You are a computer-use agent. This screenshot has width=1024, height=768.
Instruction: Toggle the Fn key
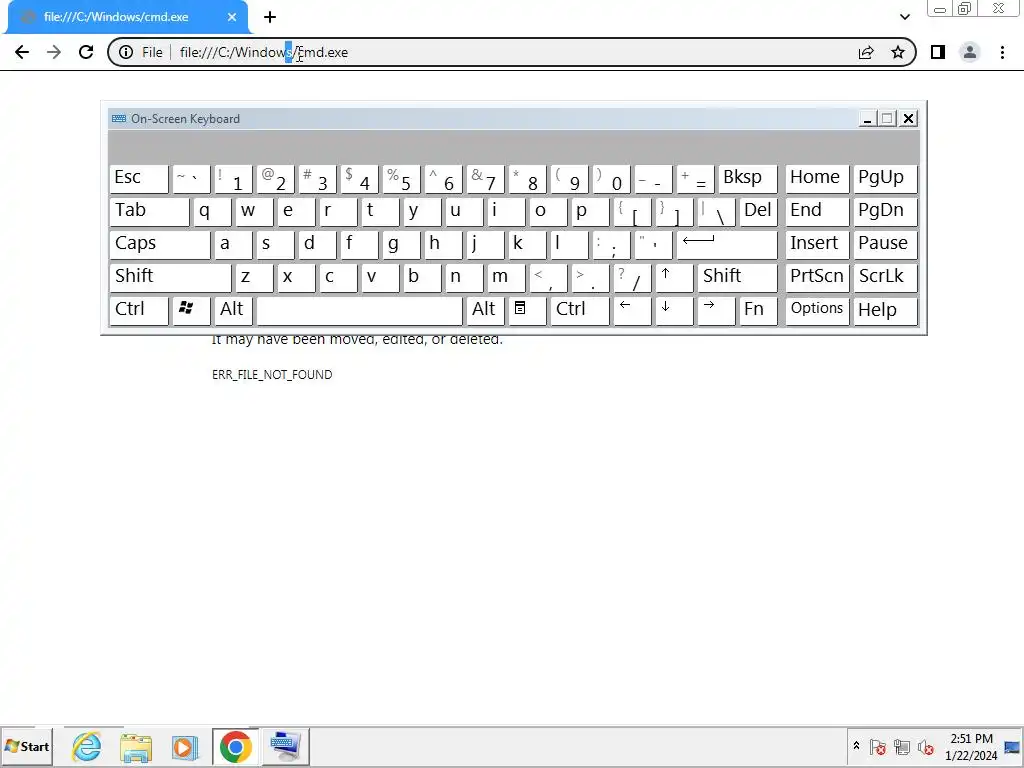click(758, 310)
